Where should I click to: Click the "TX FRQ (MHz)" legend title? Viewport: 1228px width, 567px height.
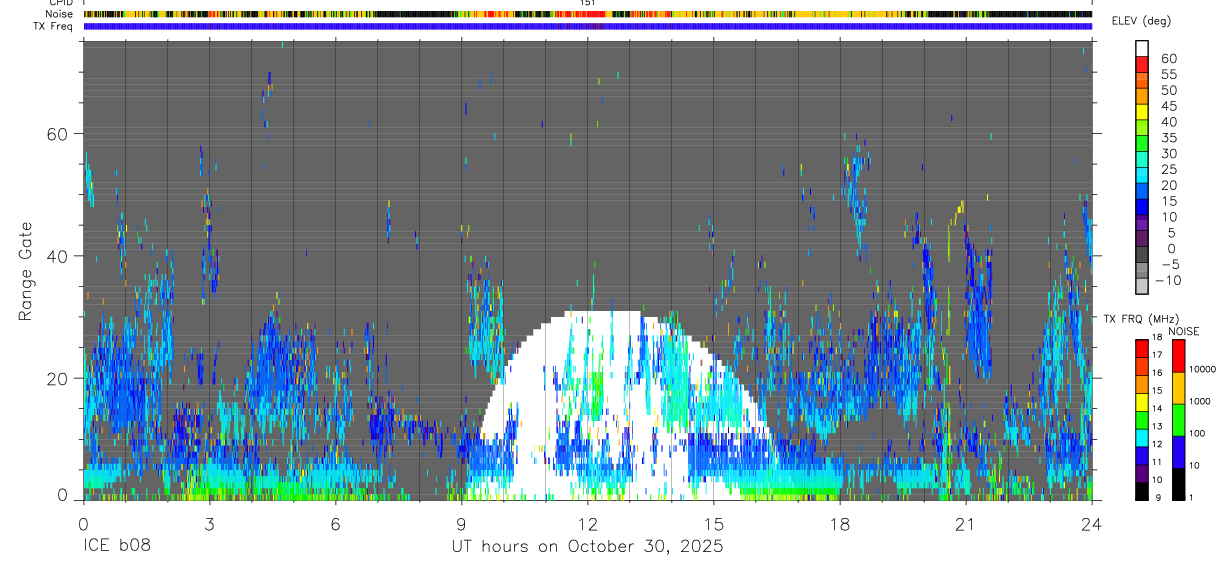click(1140, 319)
